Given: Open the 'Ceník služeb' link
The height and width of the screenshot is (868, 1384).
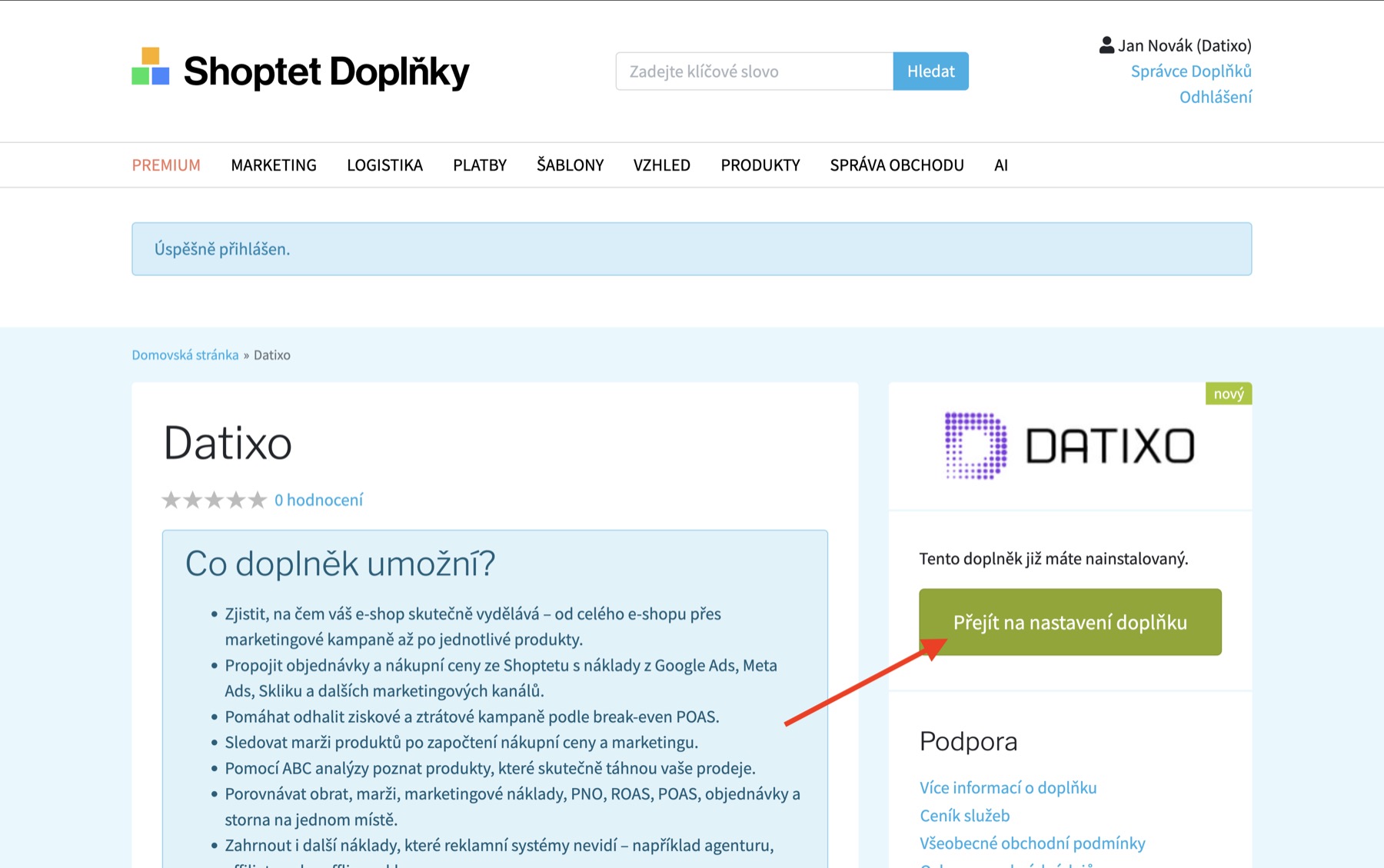Looking at the screenshot, I should [964, 816].
